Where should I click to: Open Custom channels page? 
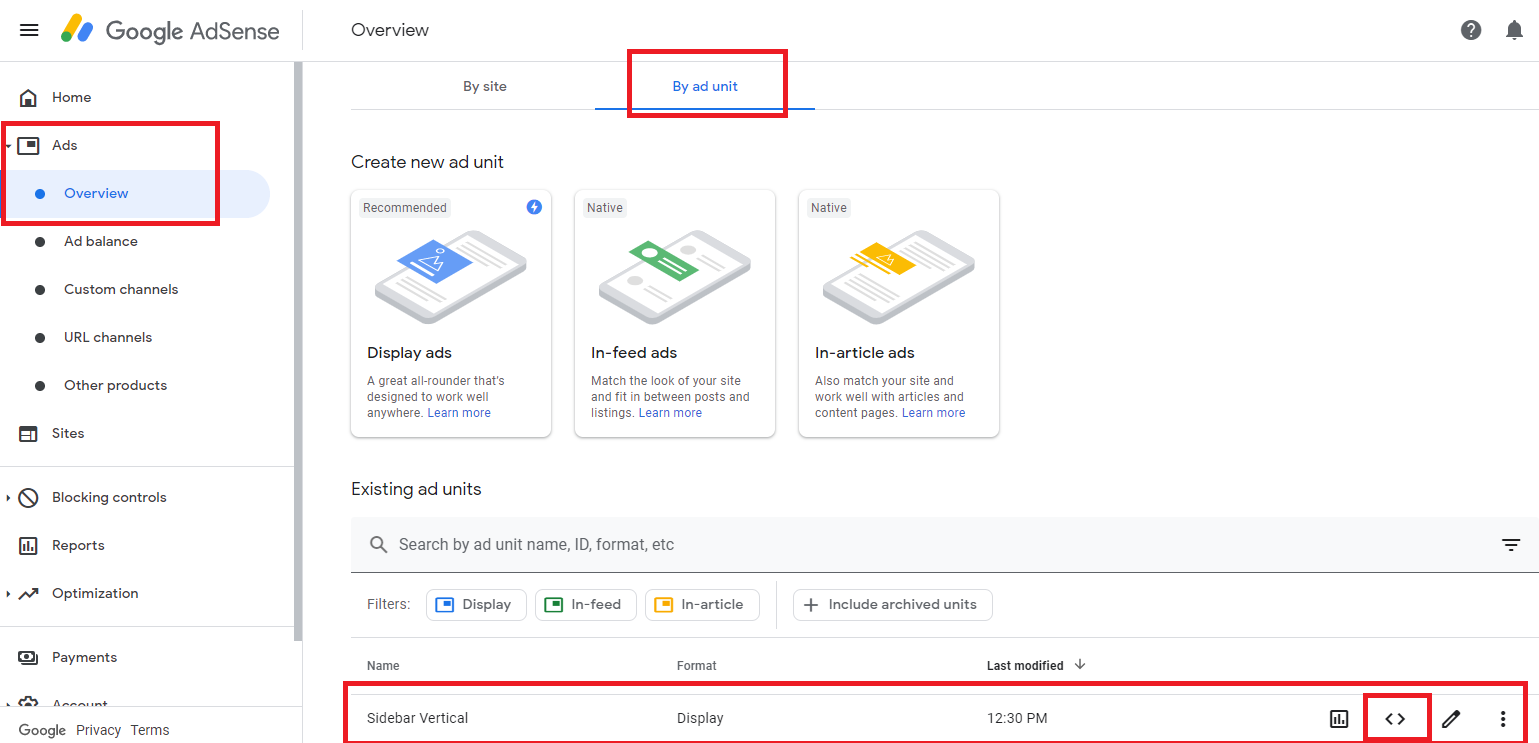coord(121,289)
